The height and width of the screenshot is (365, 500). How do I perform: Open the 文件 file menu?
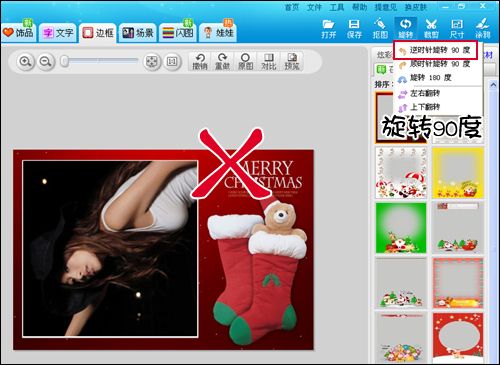(x=314, y=7)
